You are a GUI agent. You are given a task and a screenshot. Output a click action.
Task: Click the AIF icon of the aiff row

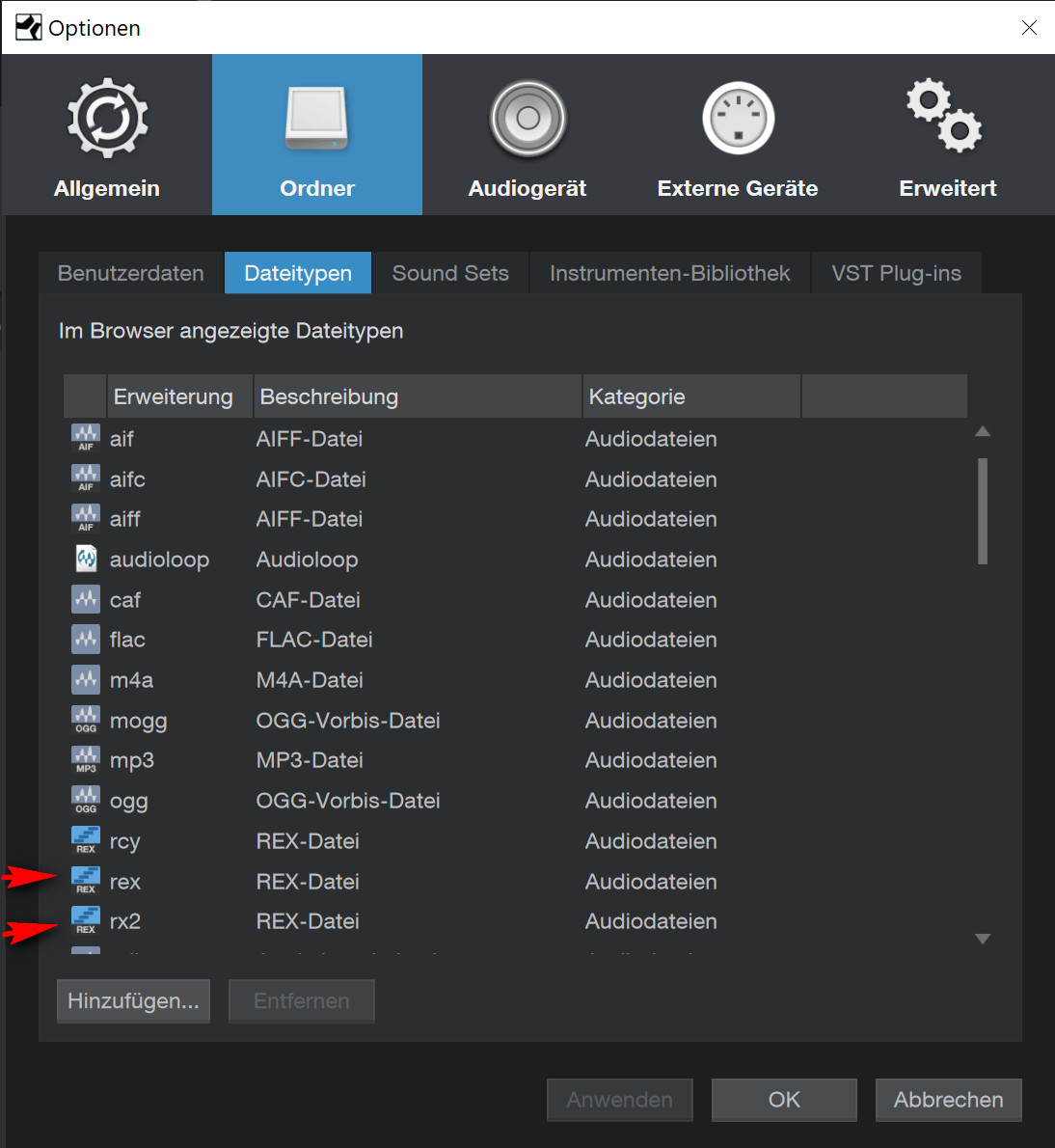coord(86,519)
